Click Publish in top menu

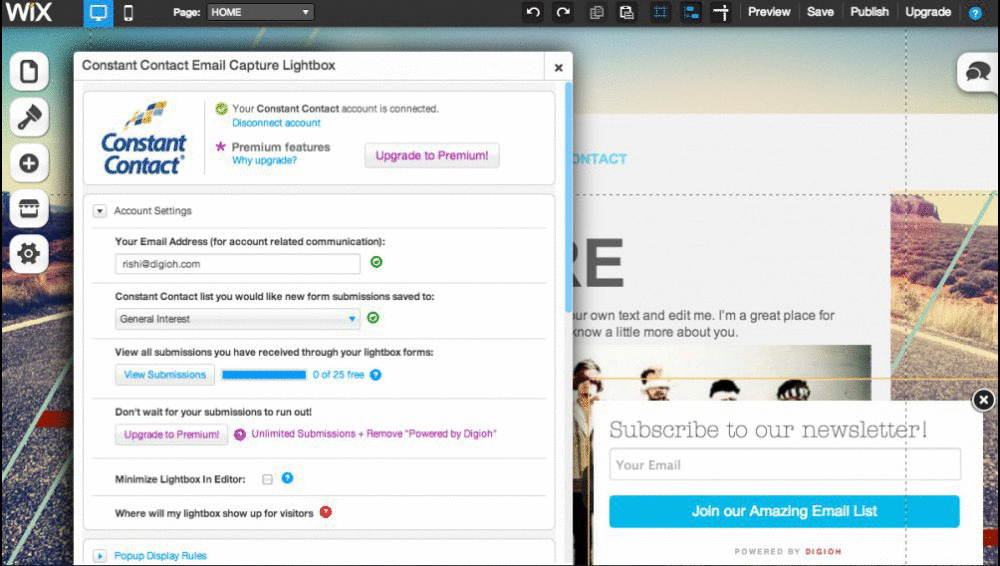869,12
